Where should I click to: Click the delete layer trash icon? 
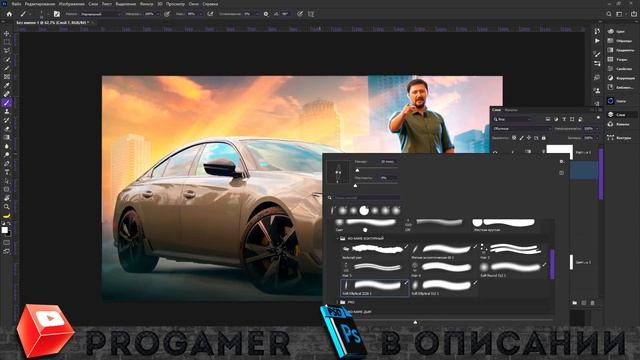(x=593, y=303)
